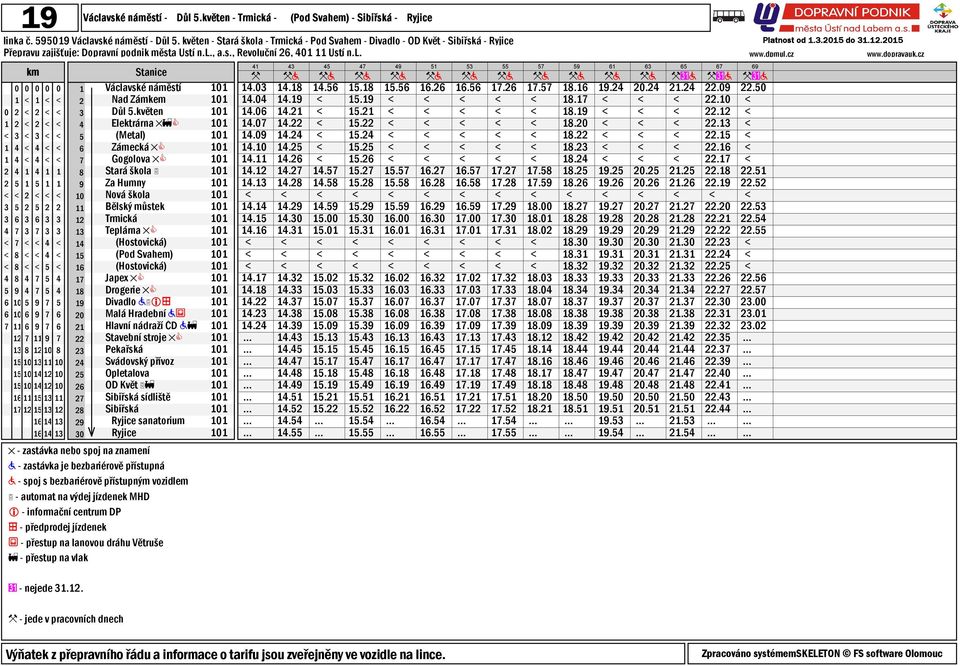Click the 'Zpracováno systémem SKELETON' footer credit

(822, 654)
